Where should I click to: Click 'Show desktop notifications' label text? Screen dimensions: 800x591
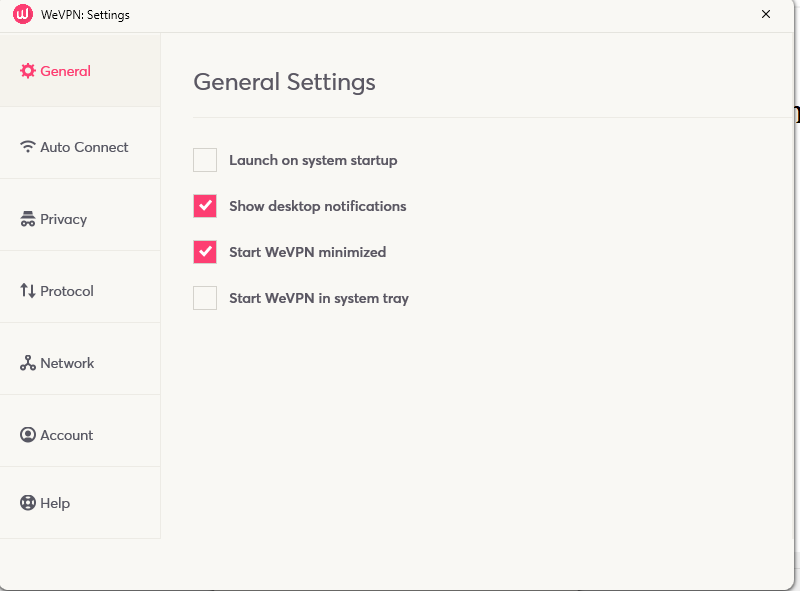[x=318, y=206]
